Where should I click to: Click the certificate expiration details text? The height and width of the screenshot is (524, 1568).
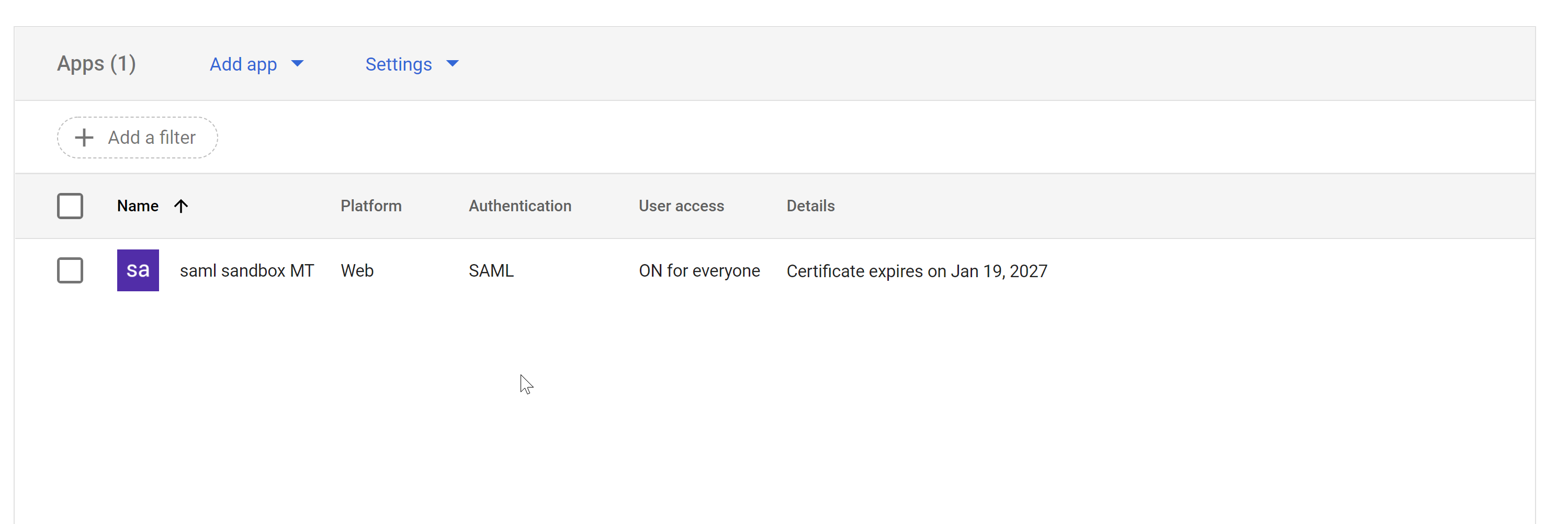coord(916,271)
